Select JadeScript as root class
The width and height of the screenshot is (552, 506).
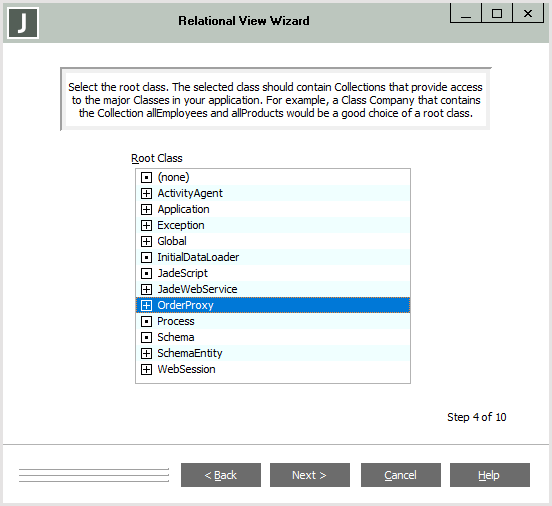(273, 273)
